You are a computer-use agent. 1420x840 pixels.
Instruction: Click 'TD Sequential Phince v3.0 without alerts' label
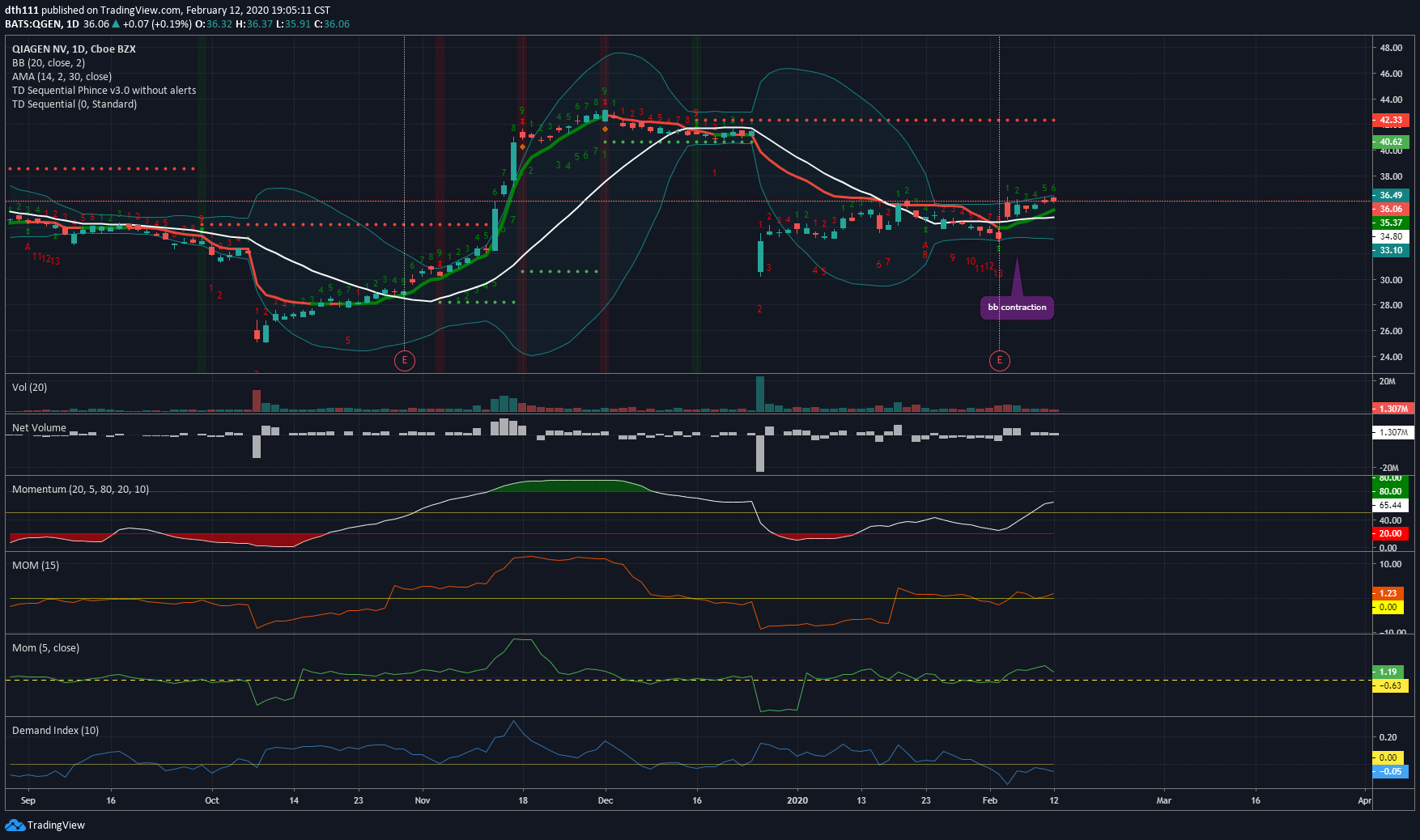(104, 91)
